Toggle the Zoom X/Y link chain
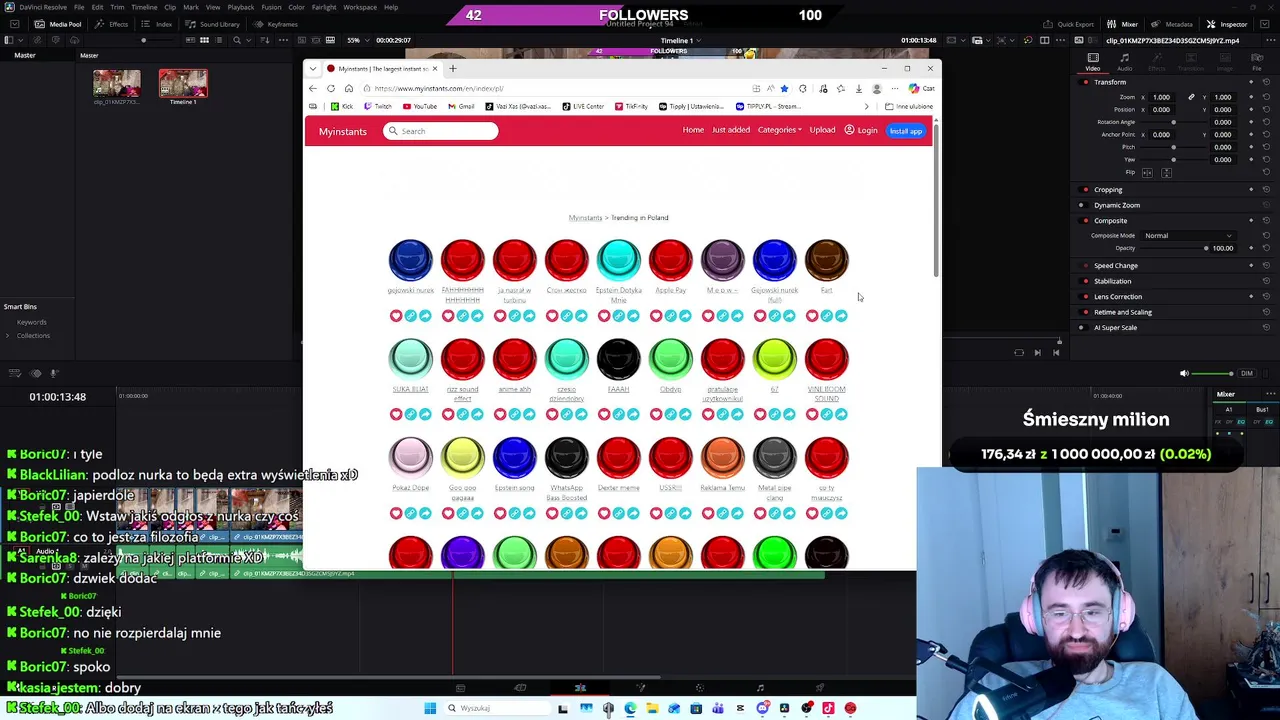1280x720 pixels. point(1191,97)
